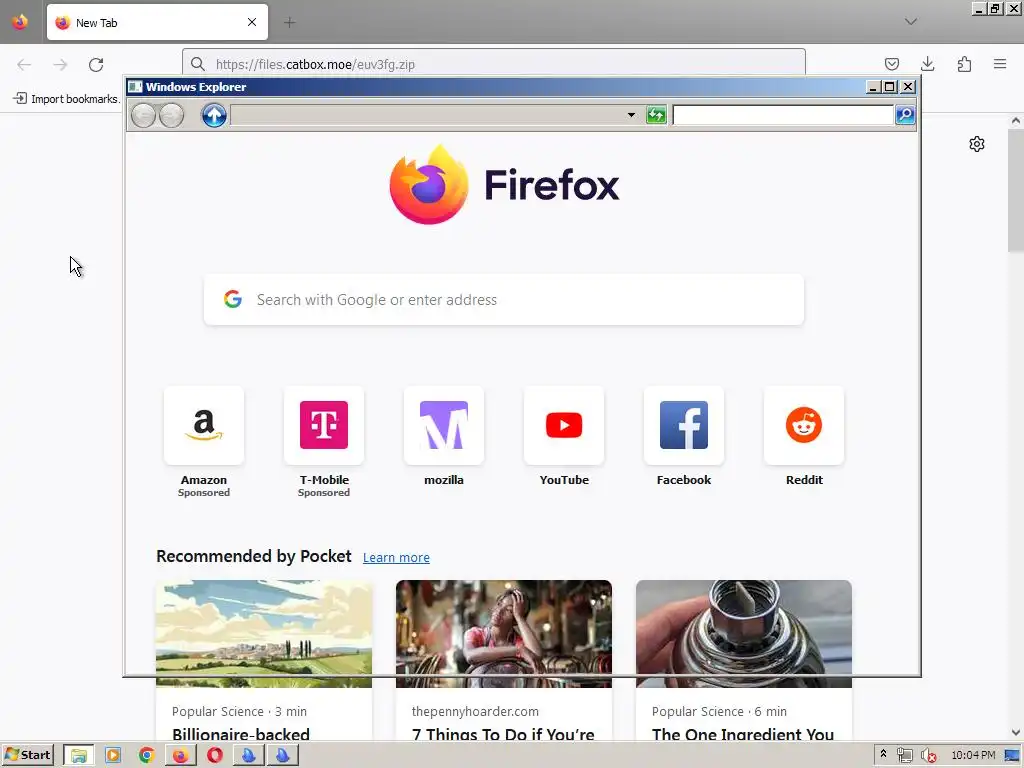The height and width of the screenshot is (768, 1024).
Task: Click the Windows Explorer forward button
Action: [x=171, y=116]
